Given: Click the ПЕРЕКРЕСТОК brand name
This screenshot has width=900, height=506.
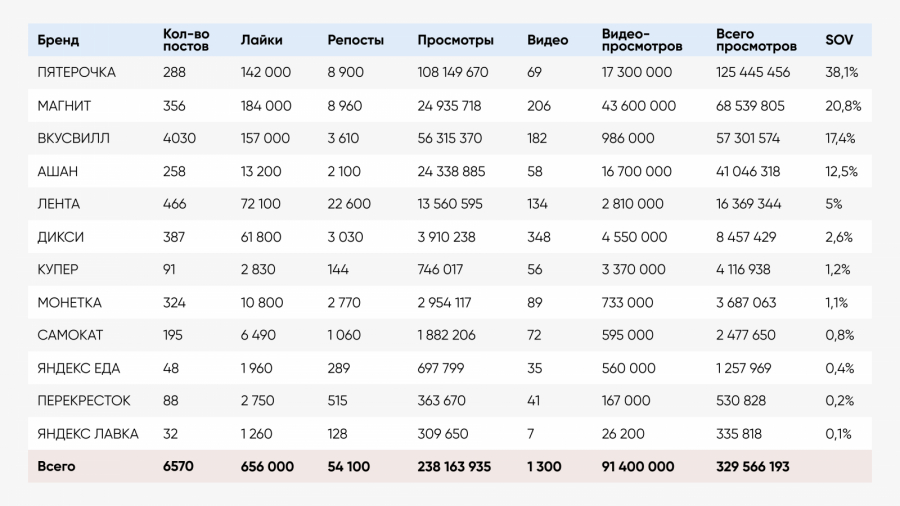Looking at the screenshot, I should pyautogui.click(x=84, y=401).
